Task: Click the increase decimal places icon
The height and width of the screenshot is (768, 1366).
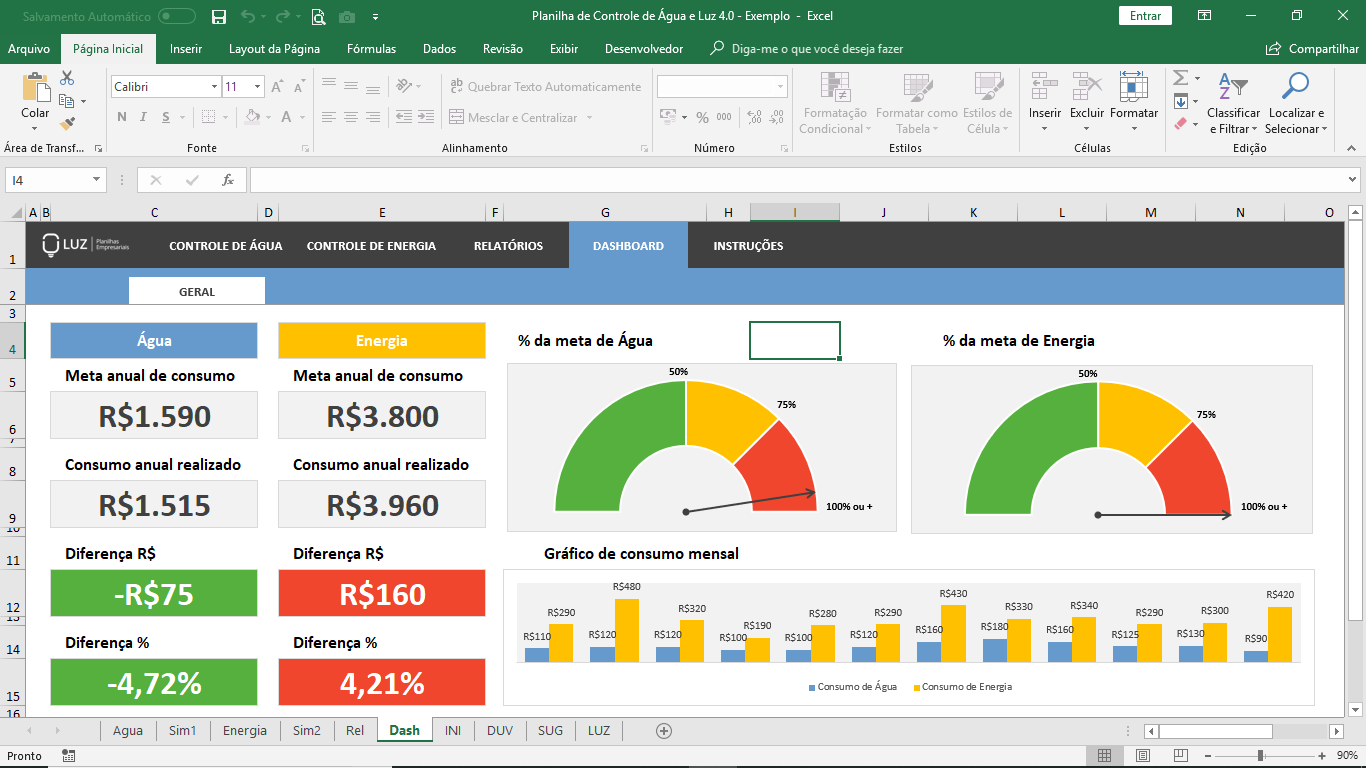Action: point(754,117)
